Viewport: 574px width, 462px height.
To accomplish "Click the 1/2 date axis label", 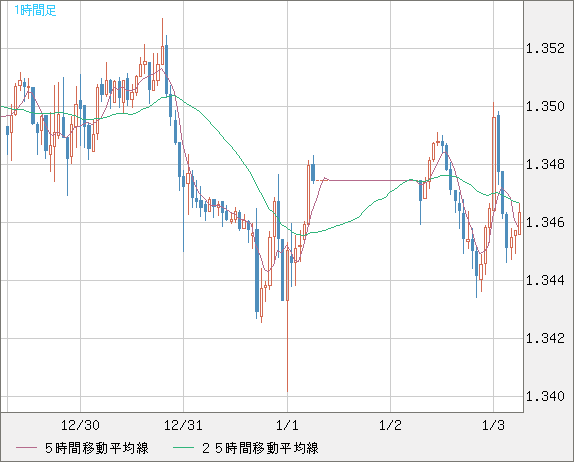I will click(390, 425).
